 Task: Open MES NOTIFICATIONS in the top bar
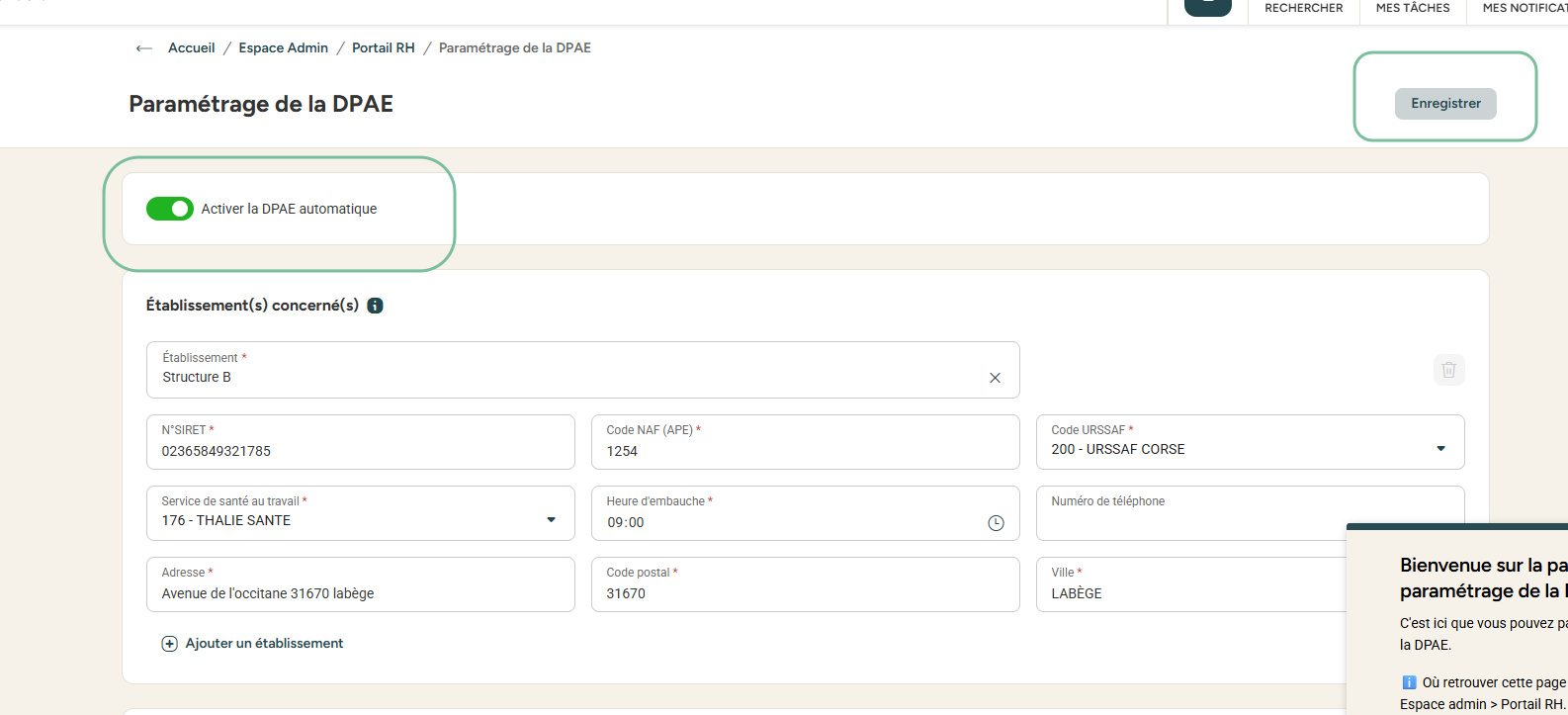pos(1524,8)
